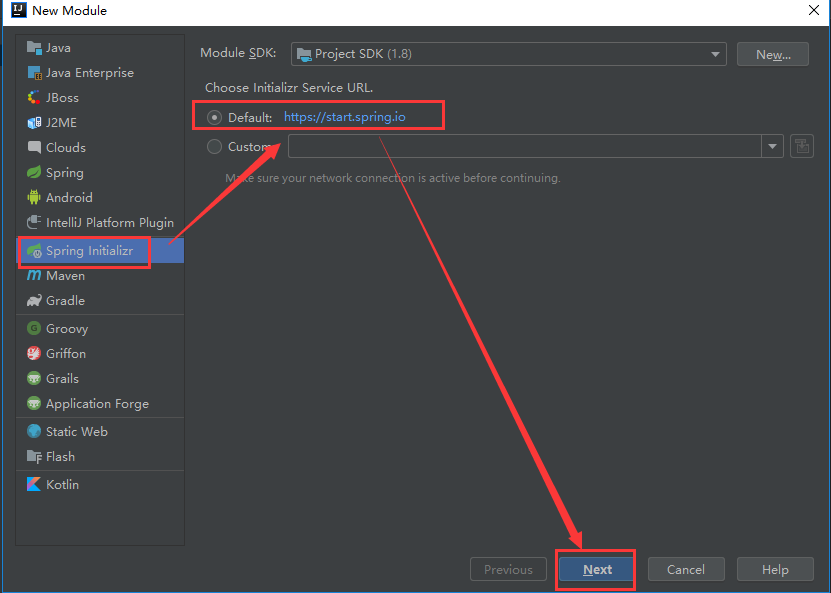Click the Groovy icon
Viewport: 831px width, 593px height.
tap(34, 329)
